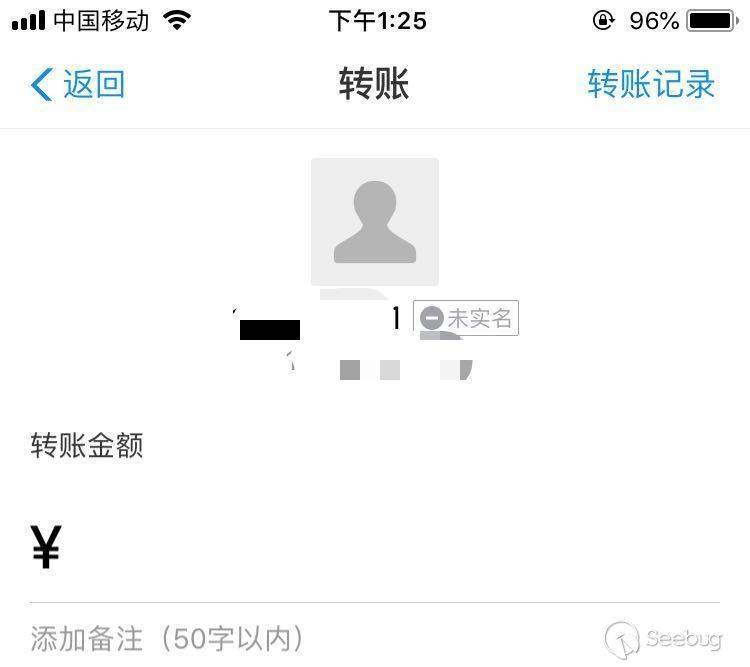
Task: Tap the 下午1:25 clock in status bar
Action: [x=378, y=21]
